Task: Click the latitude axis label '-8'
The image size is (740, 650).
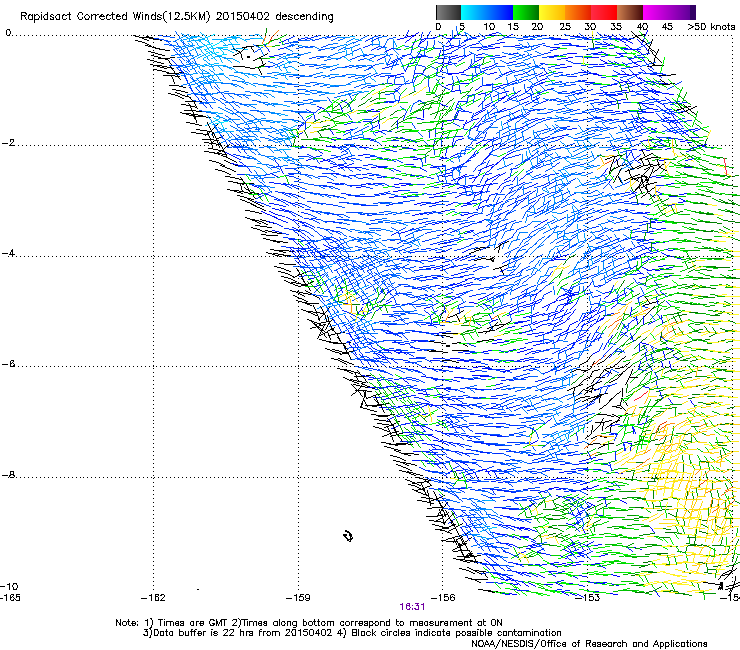Action: pyautogui.click(x=8, y=475)
